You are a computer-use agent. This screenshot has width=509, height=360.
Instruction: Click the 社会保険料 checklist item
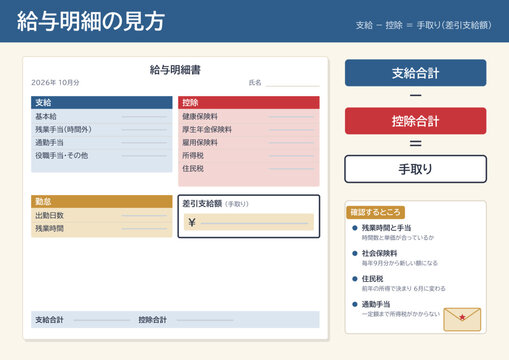coord(395,258)
